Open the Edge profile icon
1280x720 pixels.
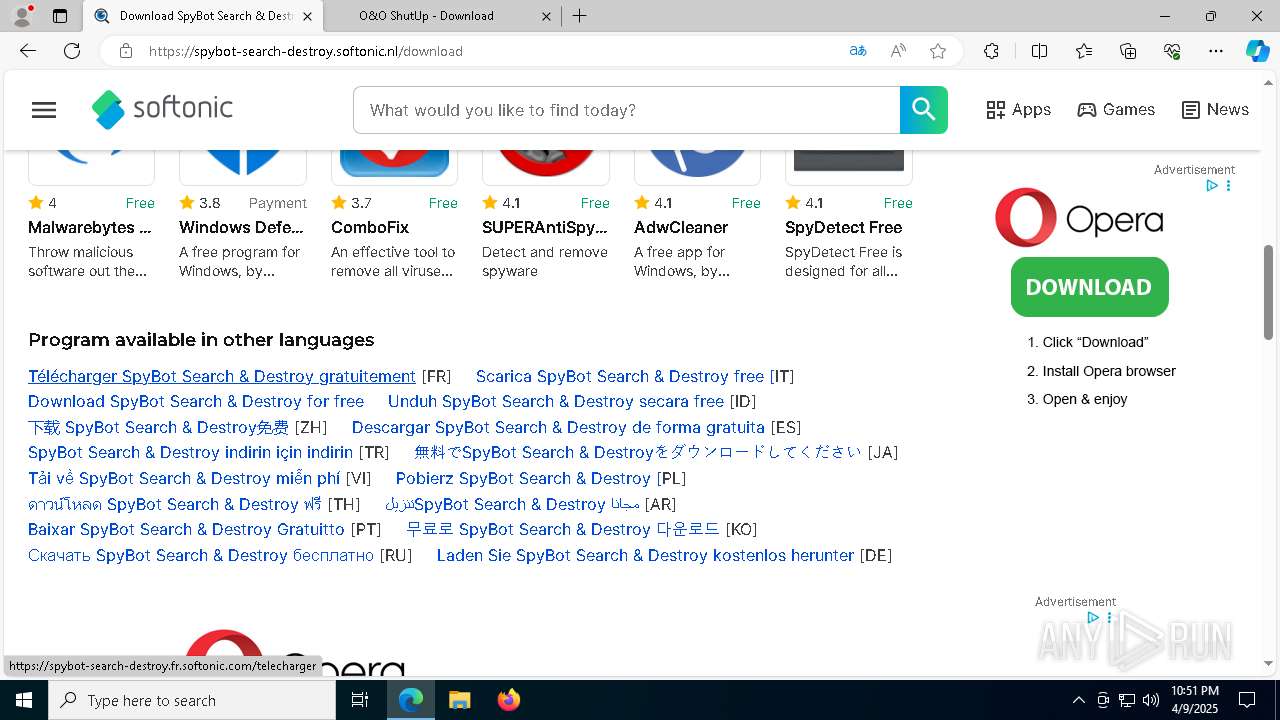pos(22,15)
